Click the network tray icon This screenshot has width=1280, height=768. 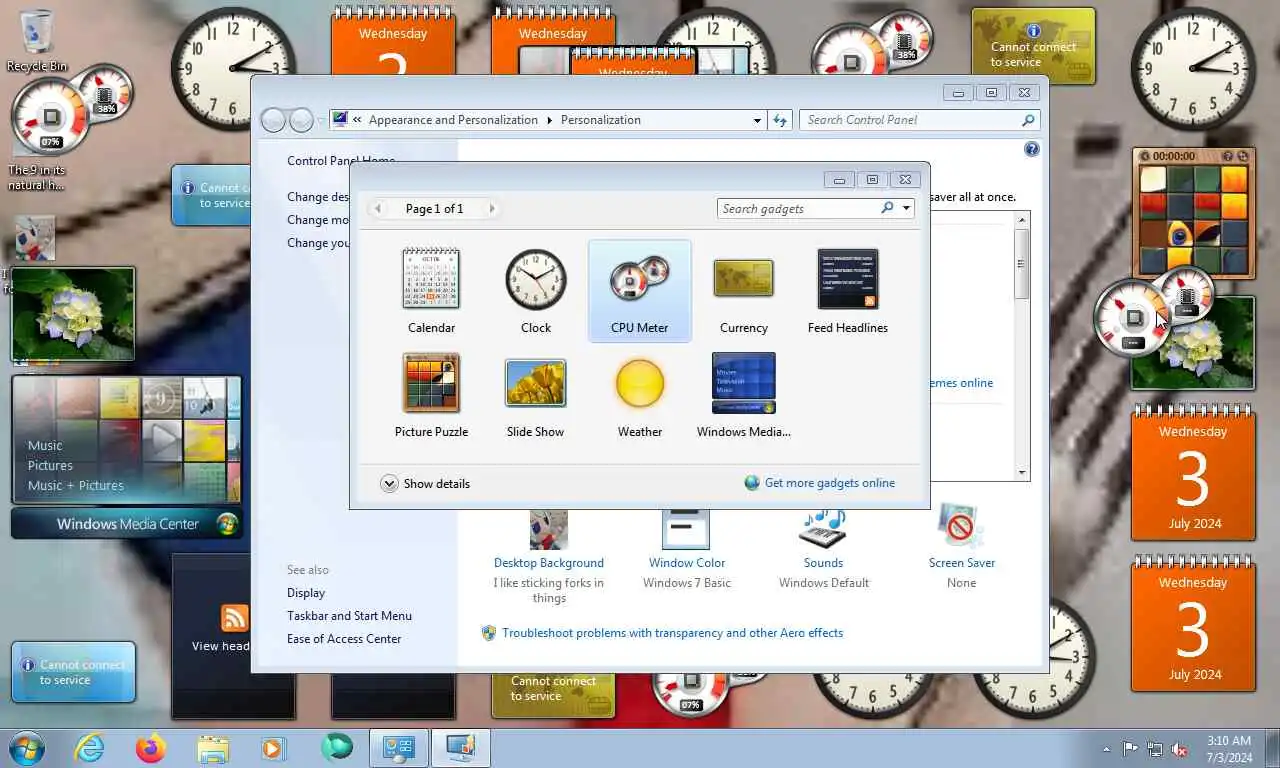[1155, 749]
